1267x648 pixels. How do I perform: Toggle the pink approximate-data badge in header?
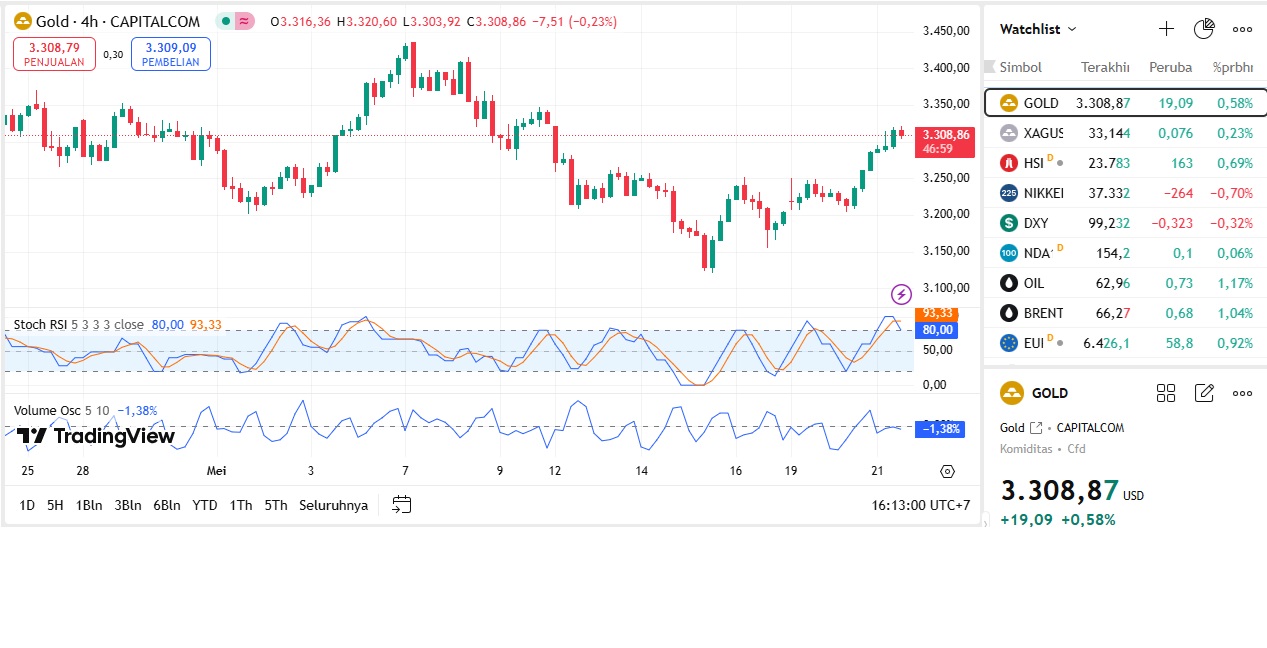pyautogui.click(x=245, y=21)
